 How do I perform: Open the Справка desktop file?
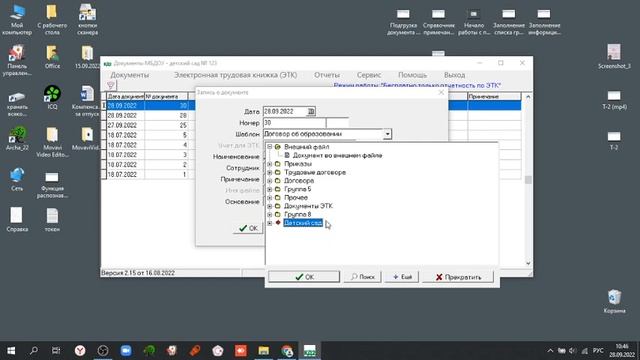17,220
